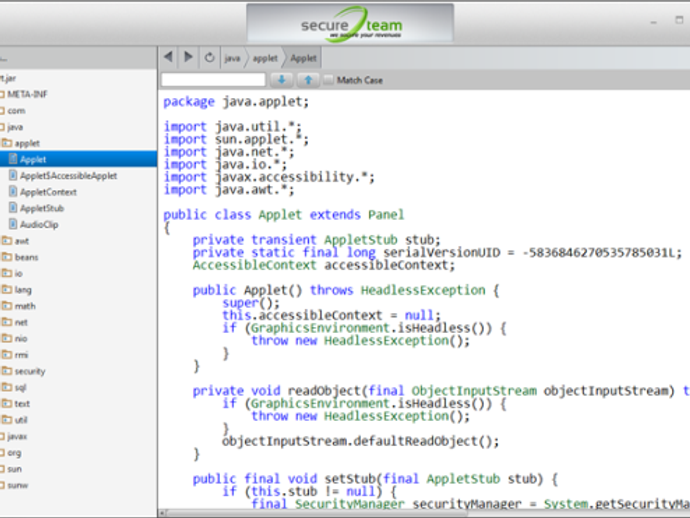Click the AppletStub file icon
Screen dimensions: 690x518
pyautogui.click(x=13, y=208)
